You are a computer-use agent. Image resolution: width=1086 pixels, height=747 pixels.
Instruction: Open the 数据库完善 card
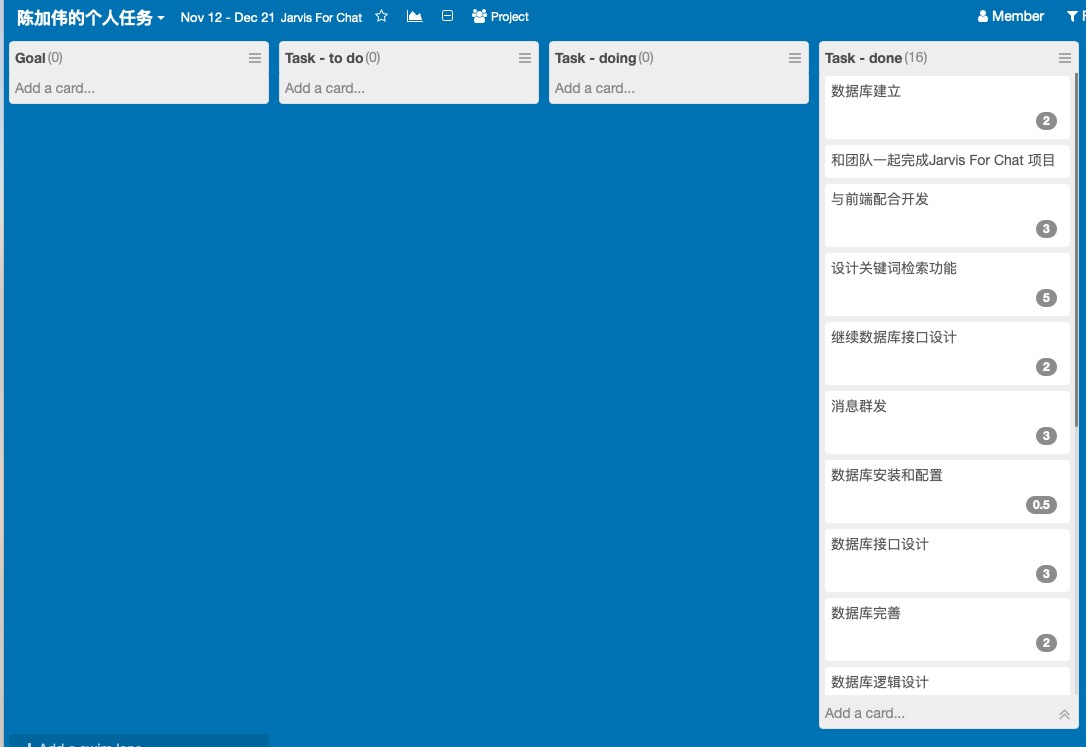pos(947,629)
